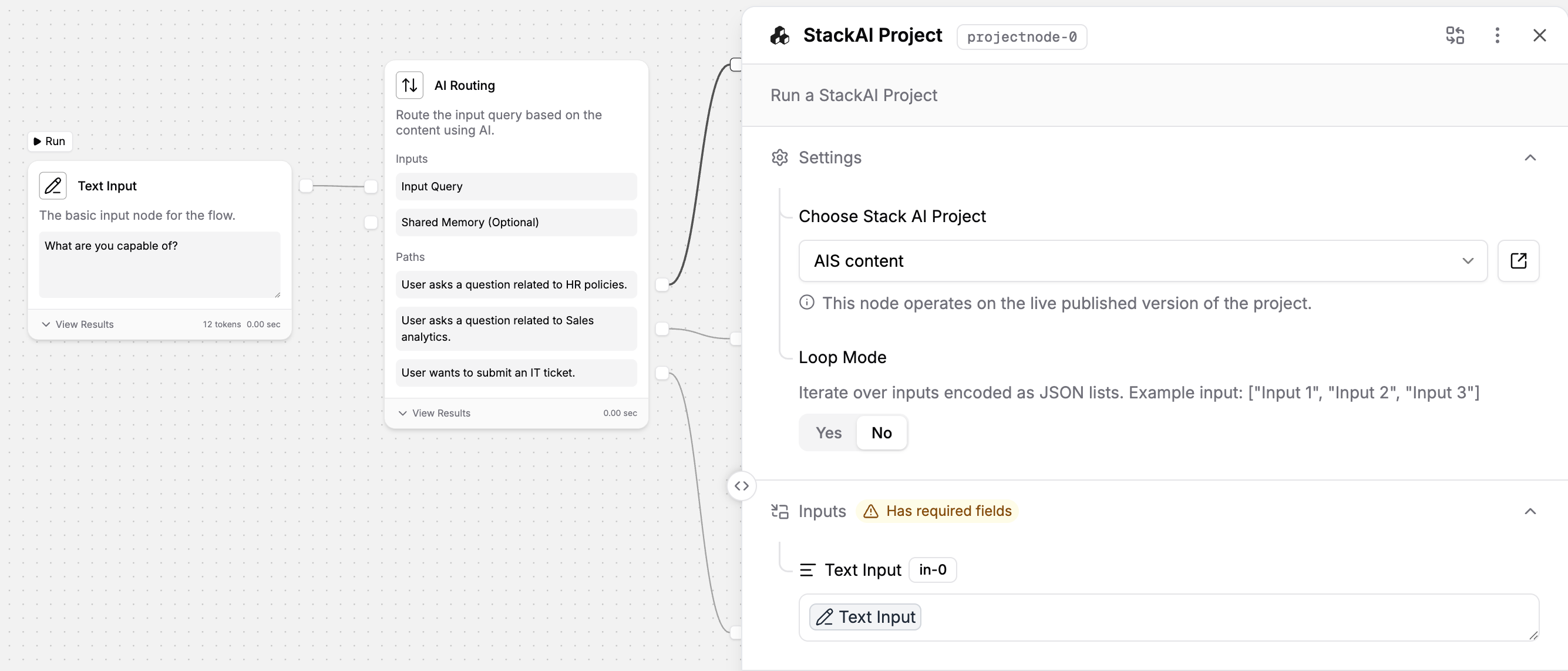The height and width of the screenshot is (671, 1568).
Task: Close the StackAI Project panel
Action: click(x=1539, y=35)
